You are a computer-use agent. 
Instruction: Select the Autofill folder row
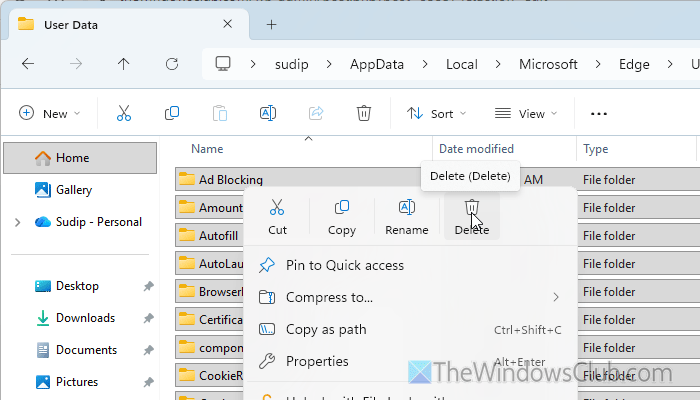click(x=209, y=235)
